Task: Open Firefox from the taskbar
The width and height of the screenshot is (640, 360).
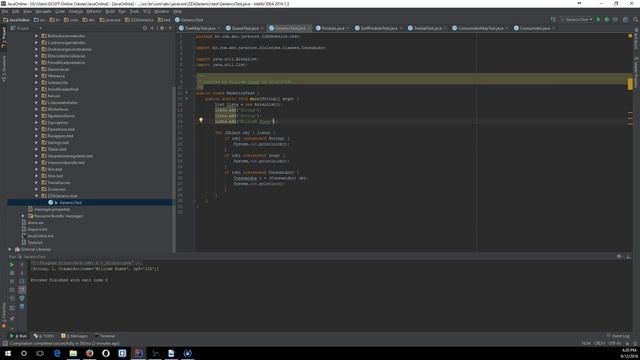Action: point(89,353)
